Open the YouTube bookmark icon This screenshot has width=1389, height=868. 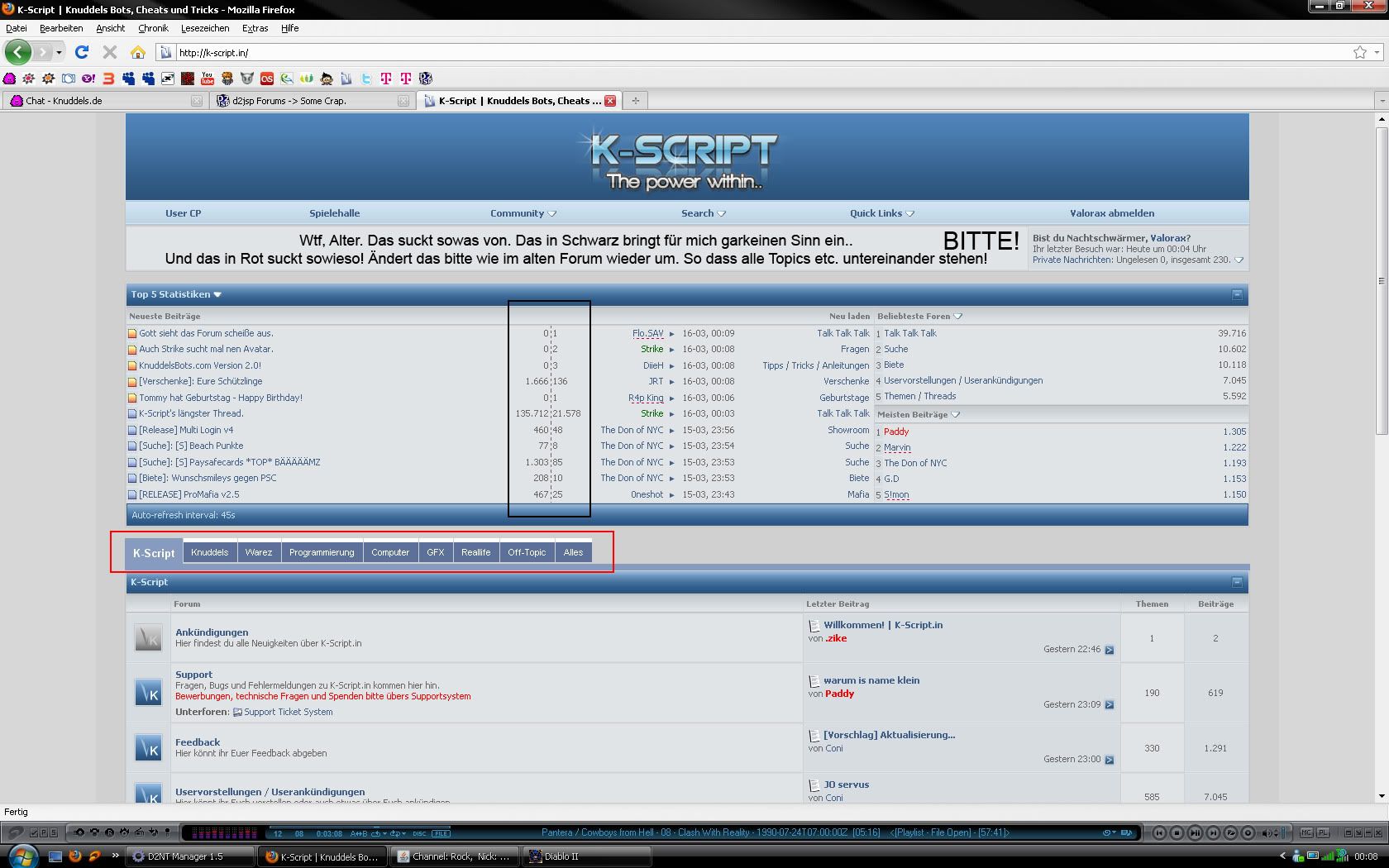click(x=208, y=79)
